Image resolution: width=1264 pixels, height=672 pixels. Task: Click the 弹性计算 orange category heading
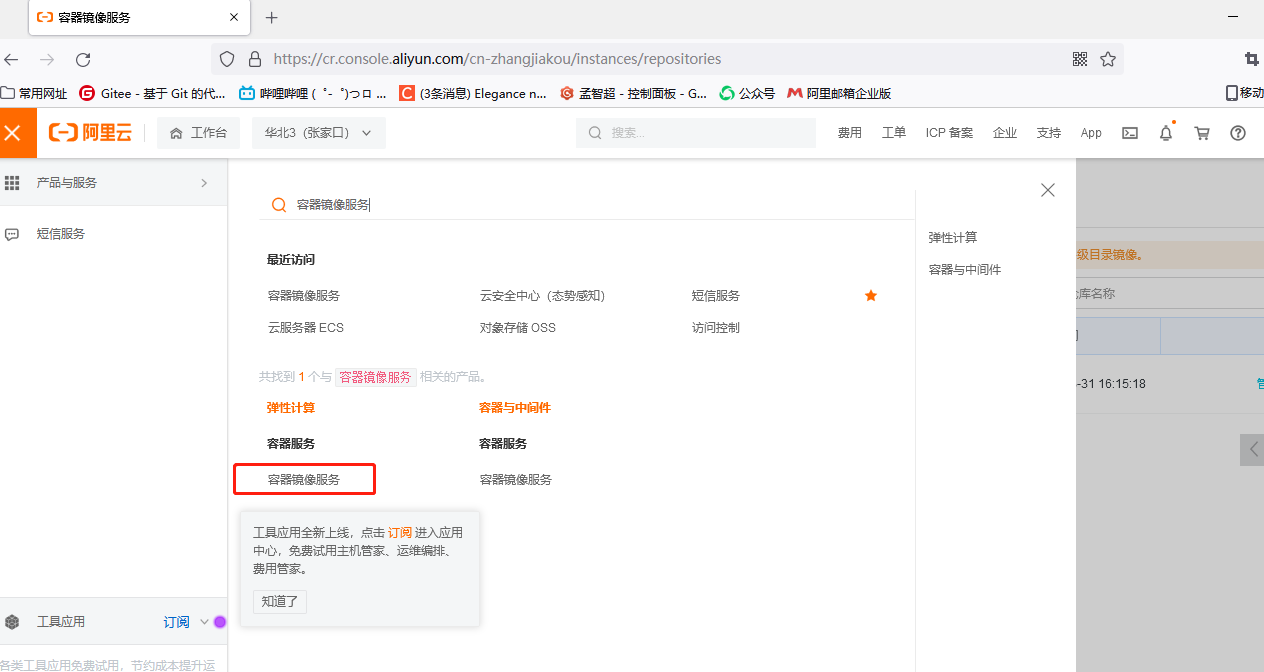click(291, 408)
